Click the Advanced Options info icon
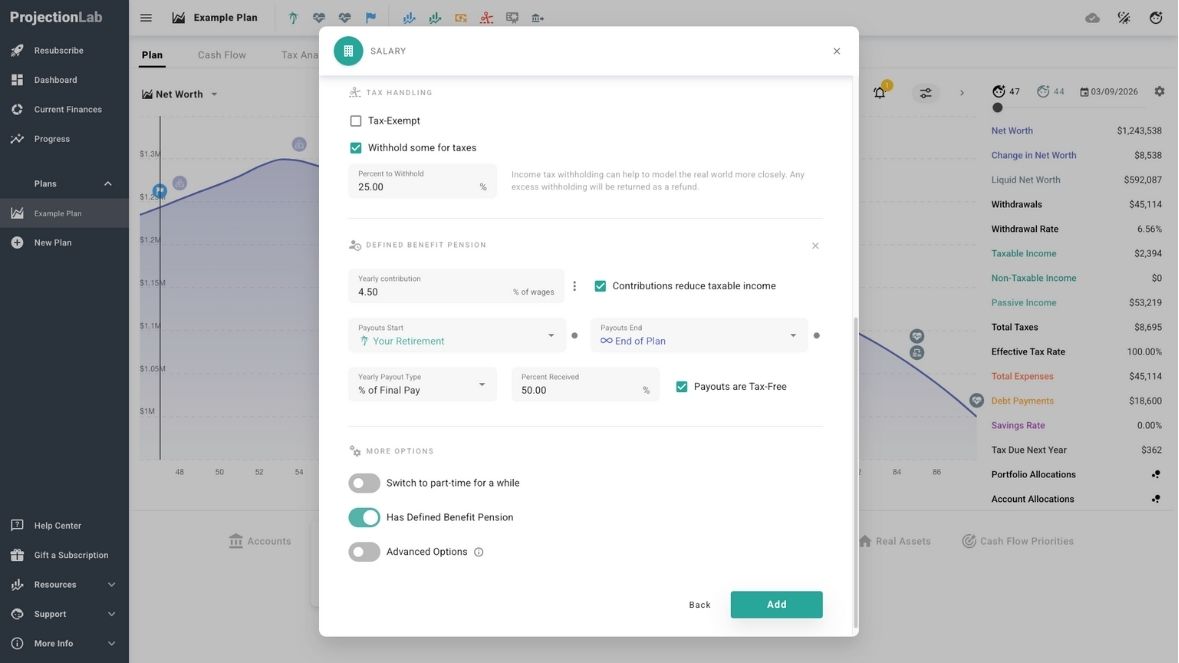Image resolution: width=1179 pixels, height=663 pixels. [x=478, y=552]
